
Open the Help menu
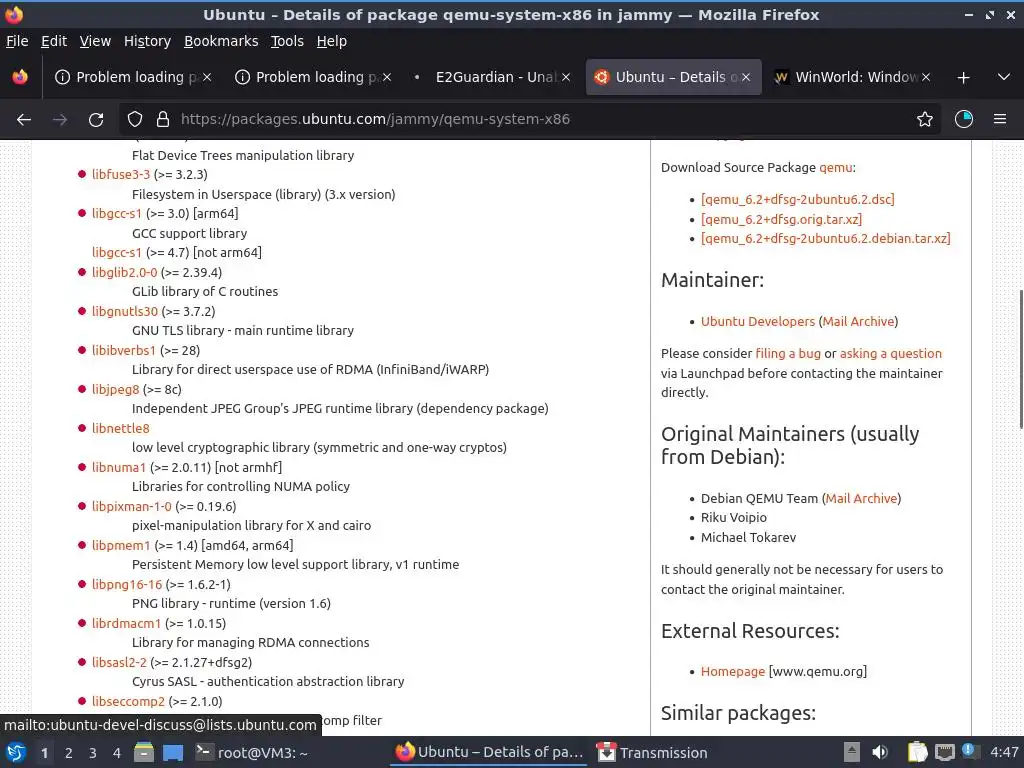pyautogui.click(x=332, y=41)
